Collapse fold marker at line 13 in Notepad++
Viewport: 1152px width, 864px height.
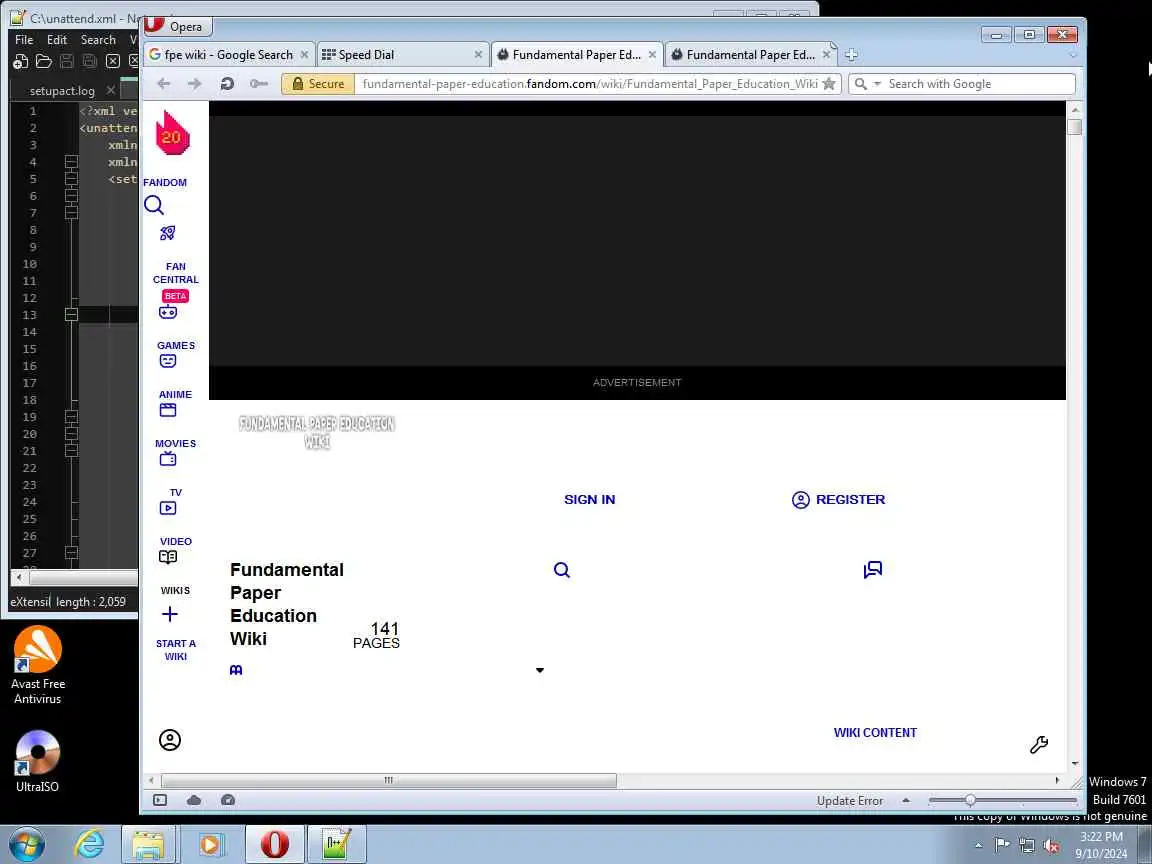point(71,314)
